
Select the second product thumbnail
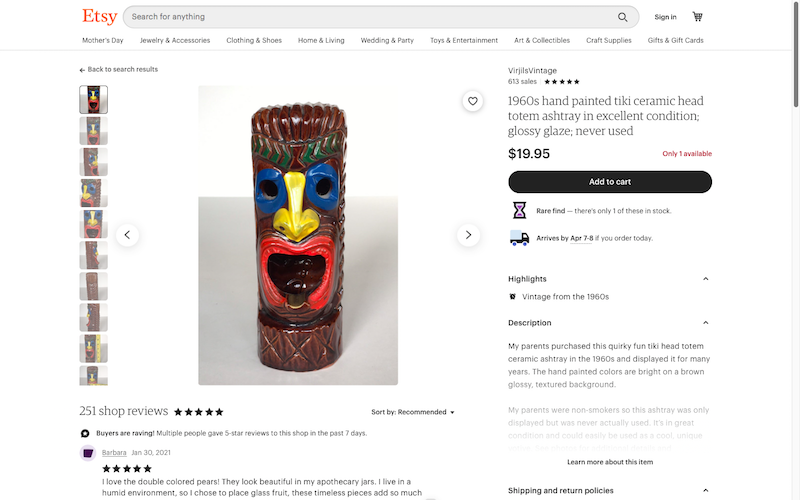click(93, 131)
